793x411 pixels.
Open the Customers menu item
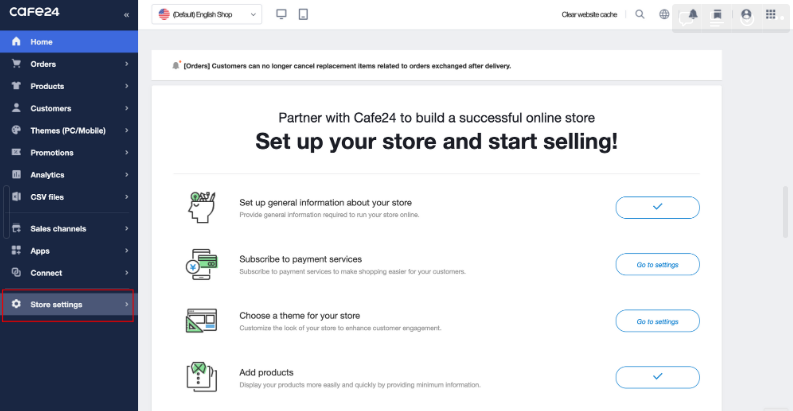tap(51, 108)
